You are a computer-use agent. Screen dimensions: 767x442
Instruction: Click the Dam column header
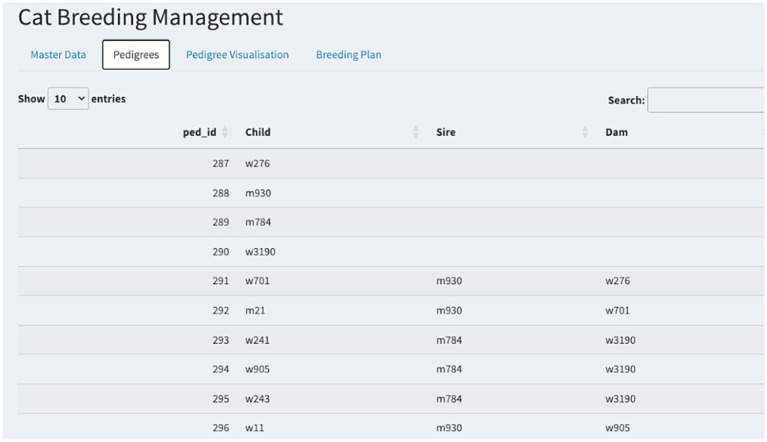[x=616, y=132]
